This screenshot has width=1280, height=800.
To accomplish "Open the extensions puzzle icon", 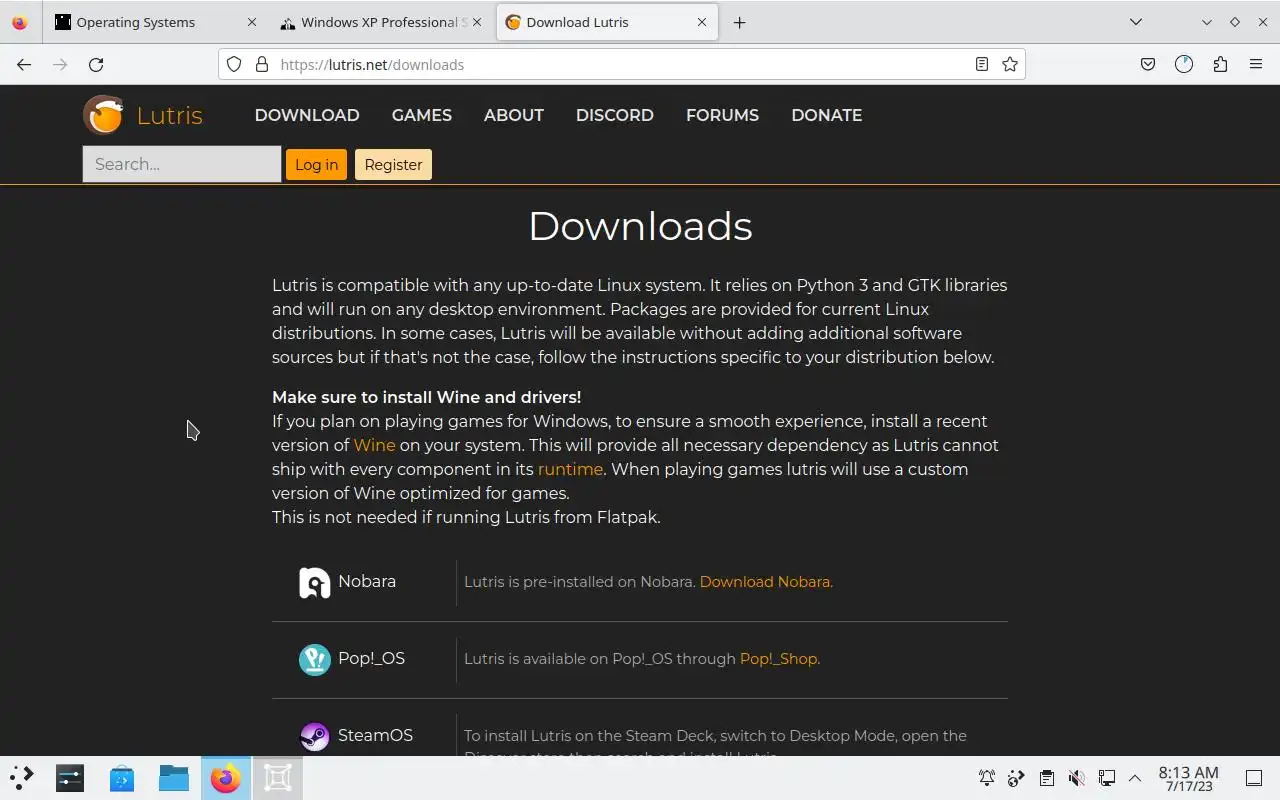I will (x=1220, y=64).
